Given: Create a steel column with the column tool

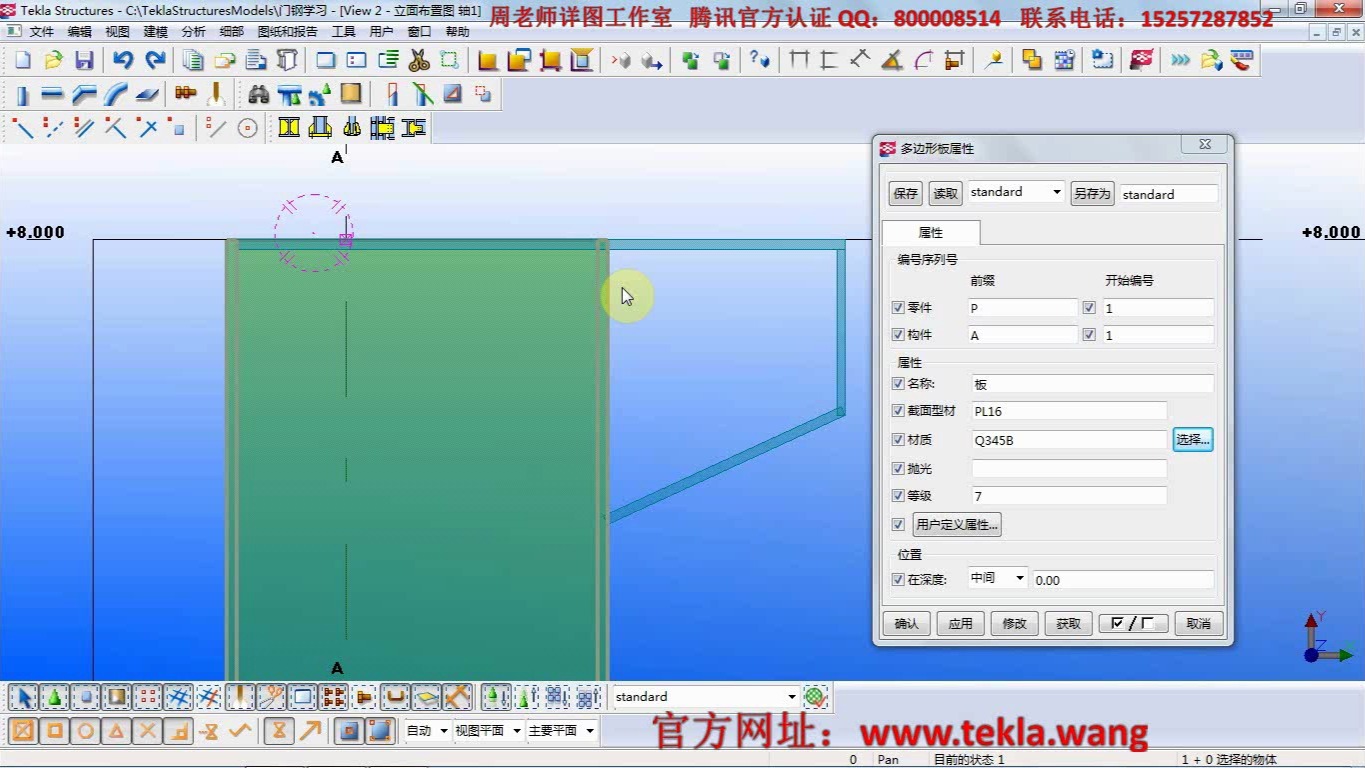Looking at the screenshot, I should click(x=22, y=95).
